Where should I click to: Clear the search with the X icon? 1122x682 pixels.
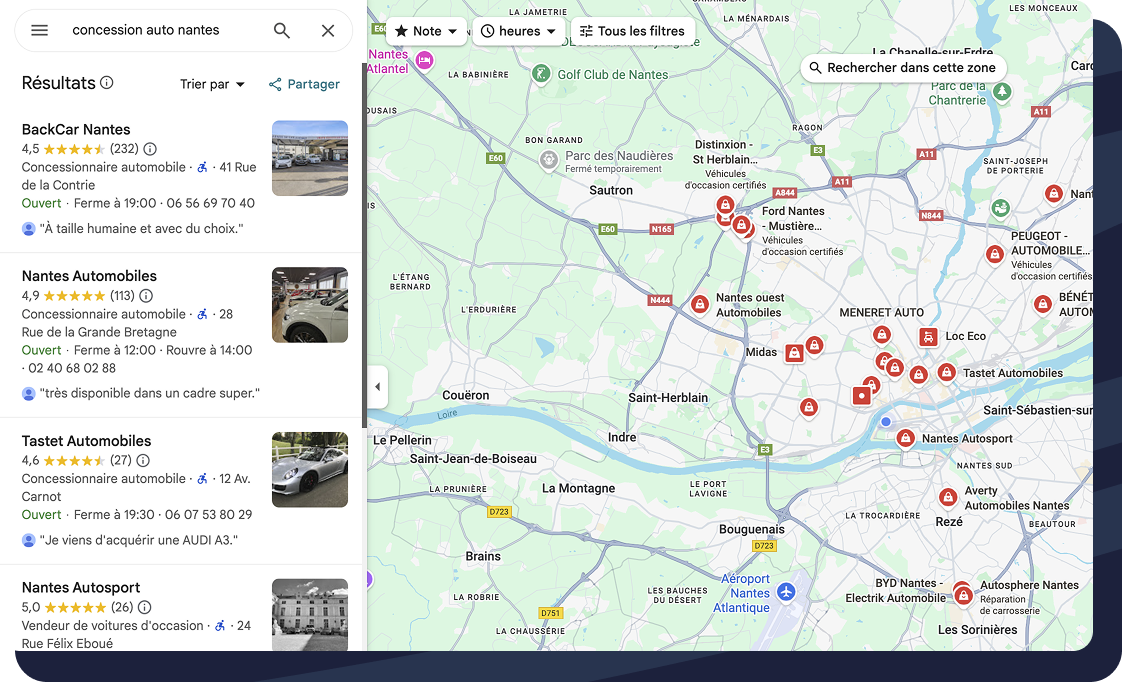pos(328,30)
